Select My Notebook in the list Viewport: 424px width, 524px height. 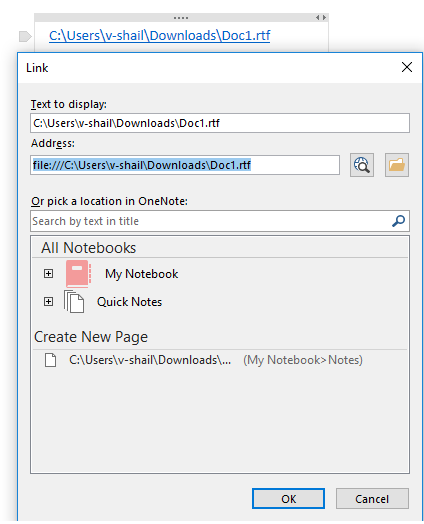(x=141, y=274)
